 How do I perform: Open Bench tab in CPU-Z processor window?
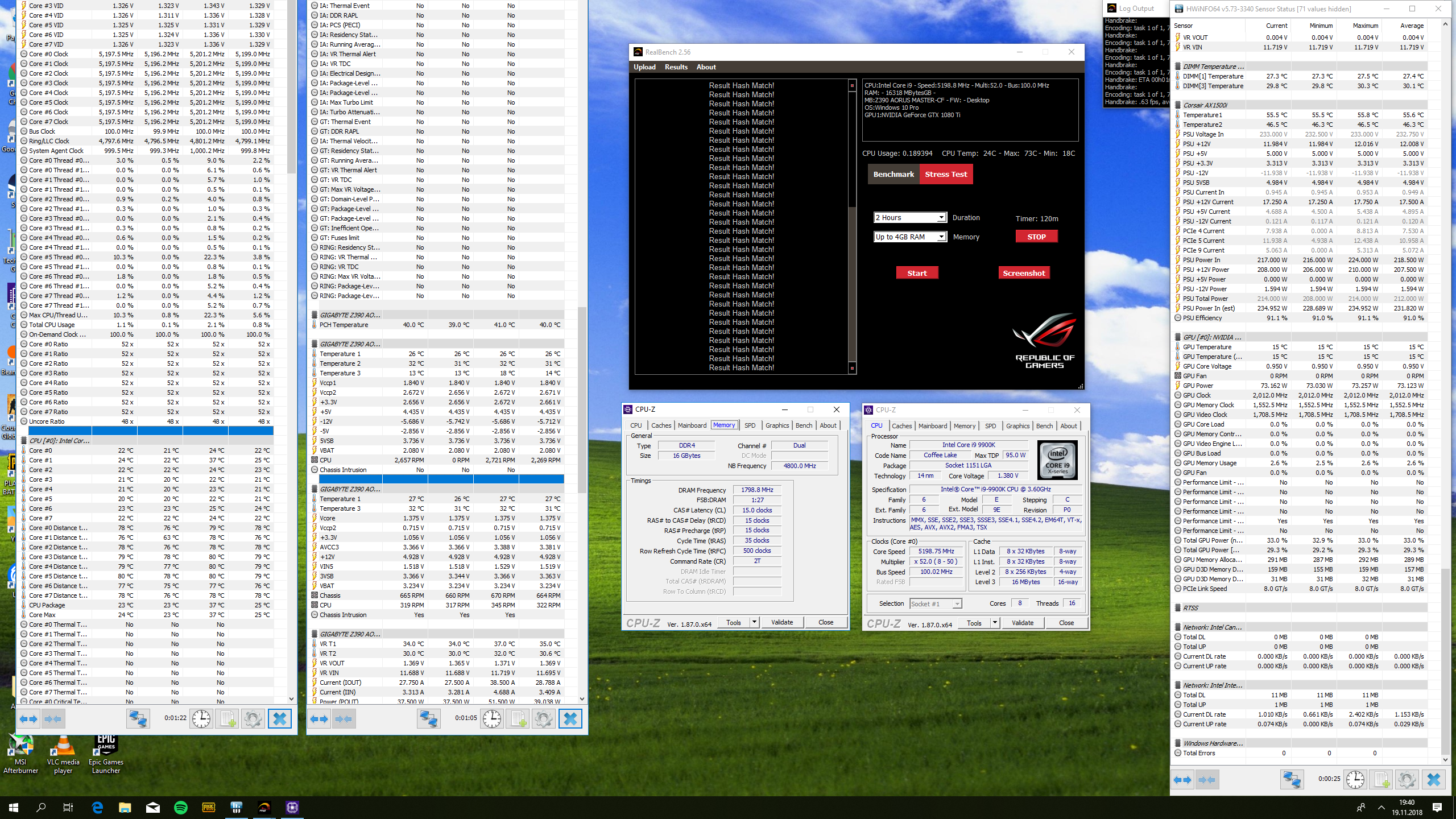1045,426
